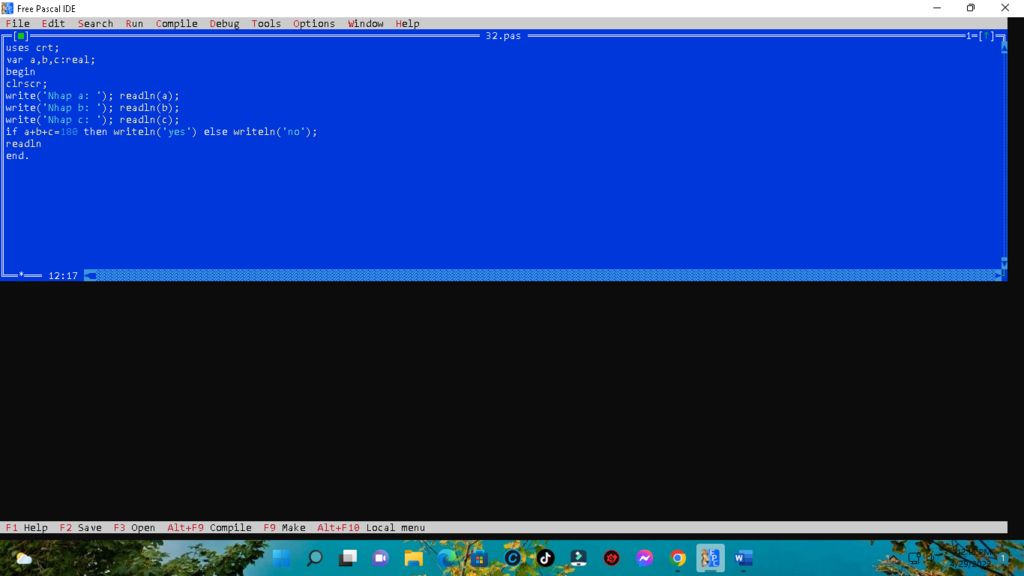Open the Compile menu
The image size is (1024, 576).
tap(176, 24)
